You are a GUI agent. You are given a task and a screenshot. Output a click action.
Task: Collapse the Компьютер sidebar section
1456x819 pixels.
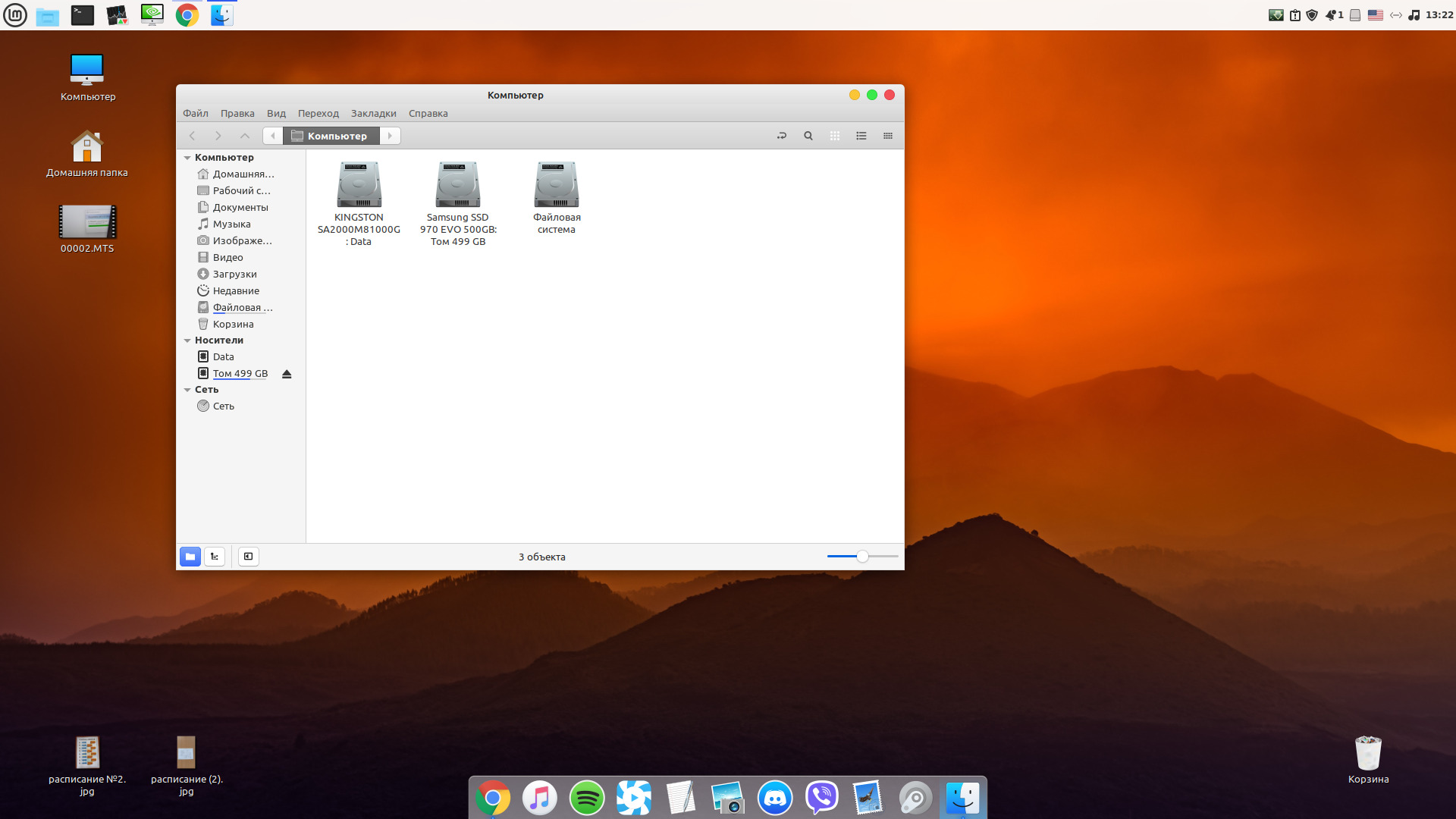(x=187, y=158)
